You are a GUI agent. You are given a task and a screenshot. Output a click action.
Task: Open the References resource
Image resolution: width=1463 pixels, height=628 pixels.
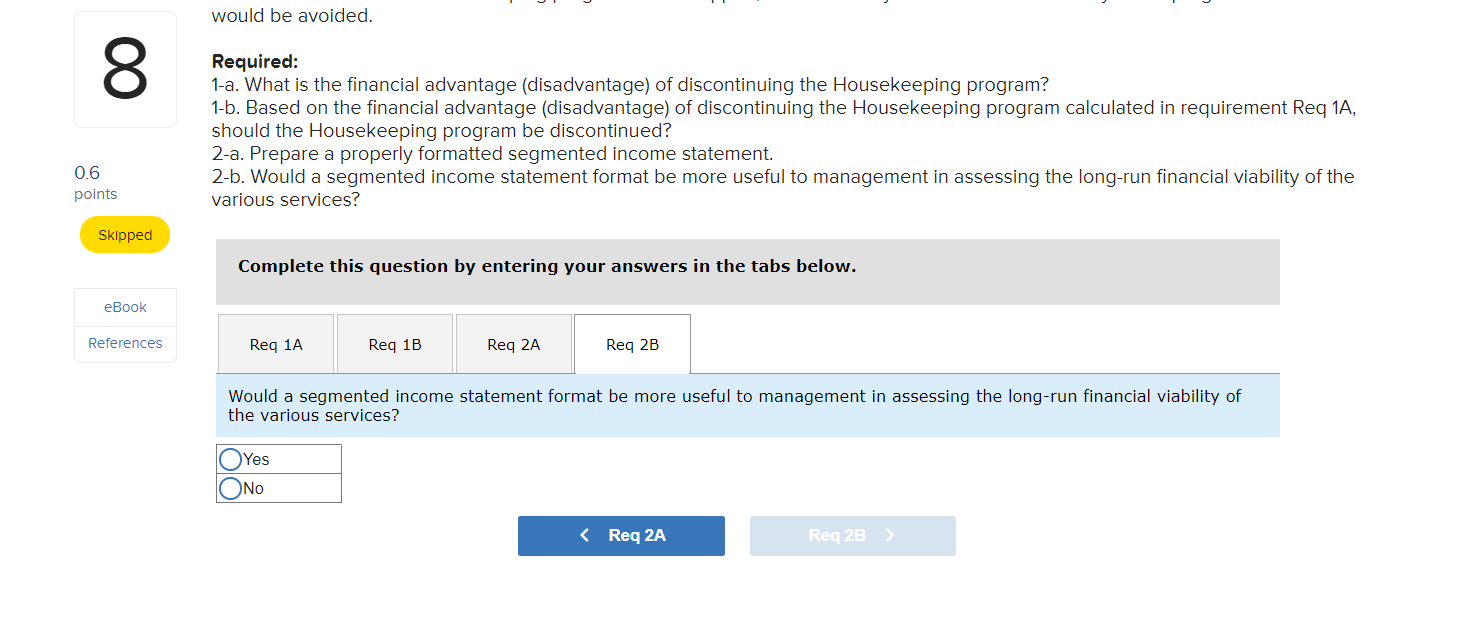pos(125,342)
